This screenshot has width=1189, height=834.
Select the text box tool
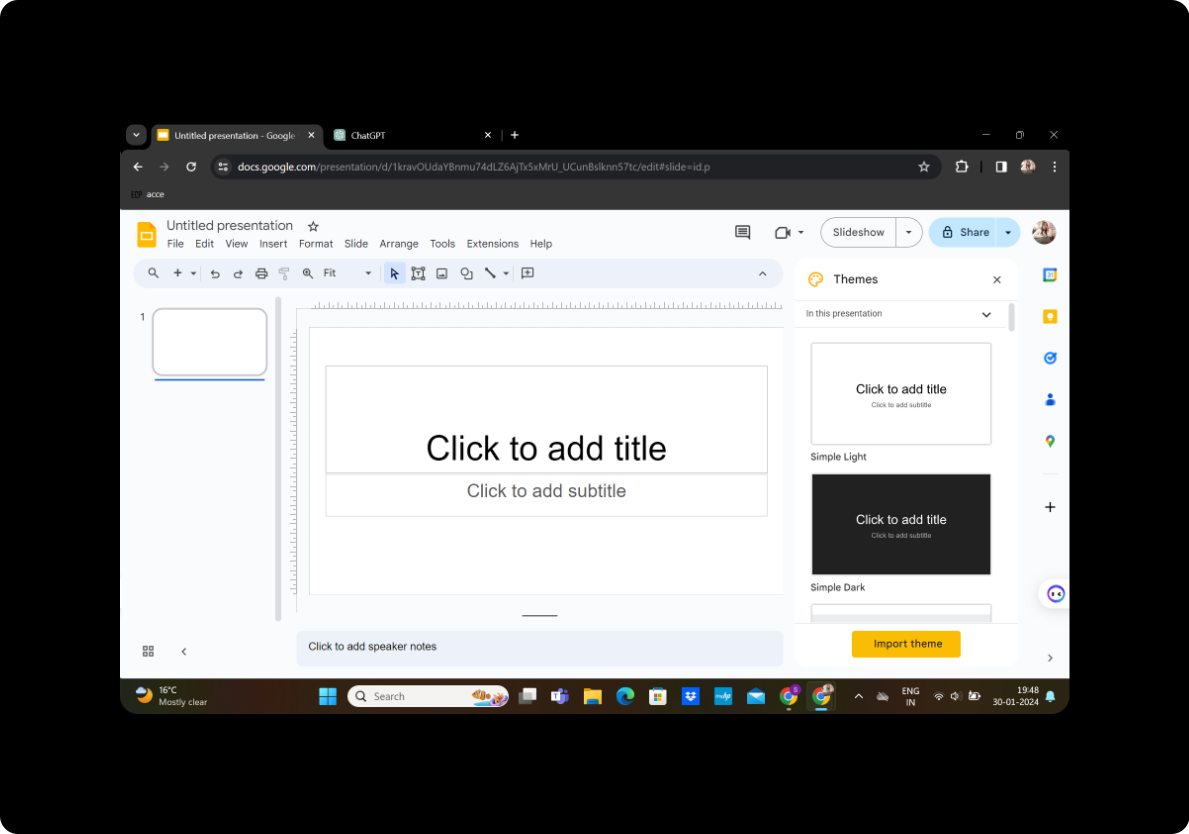point(418,274)
